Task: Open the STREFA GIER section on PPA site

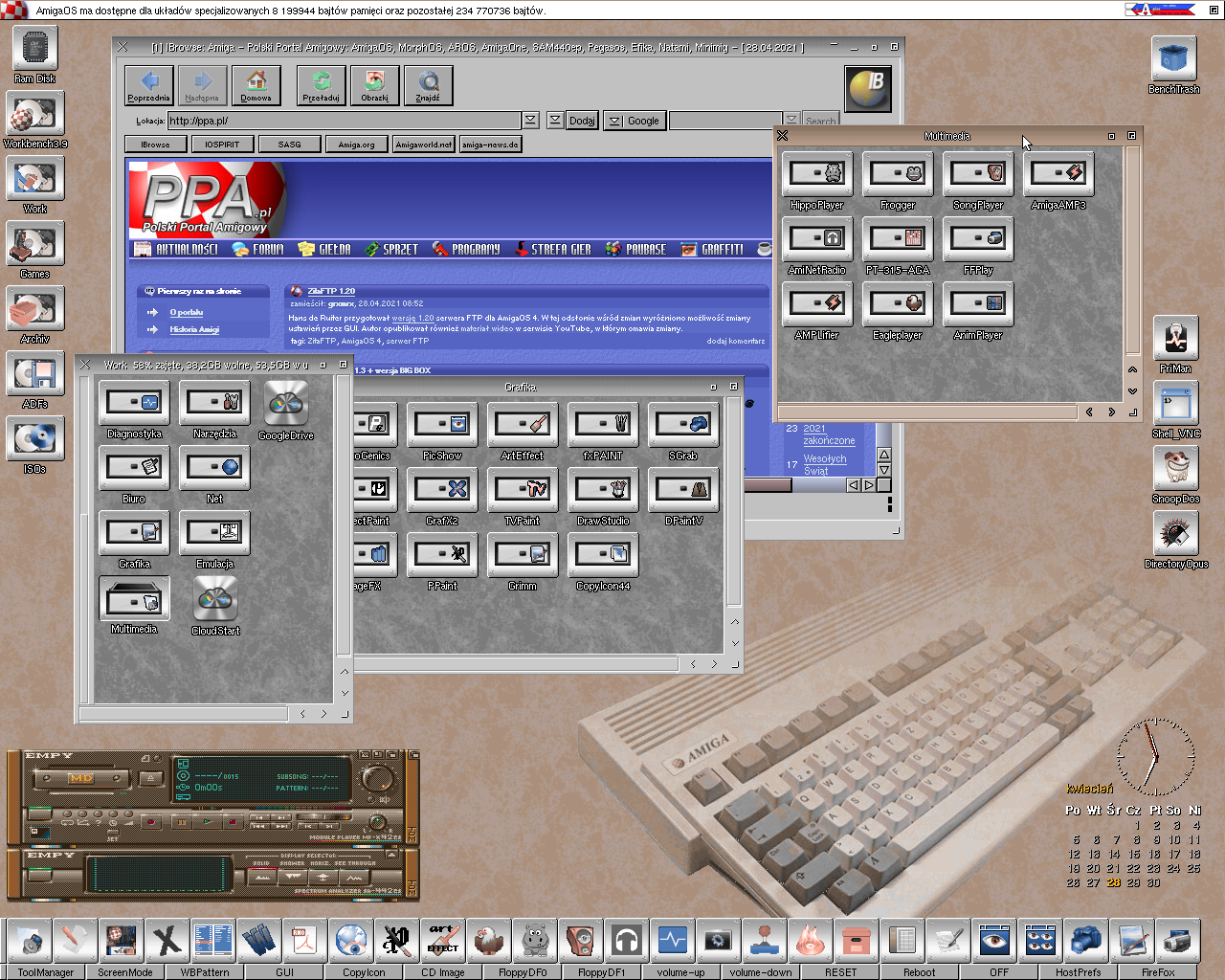Action: (x=553, y=249)
